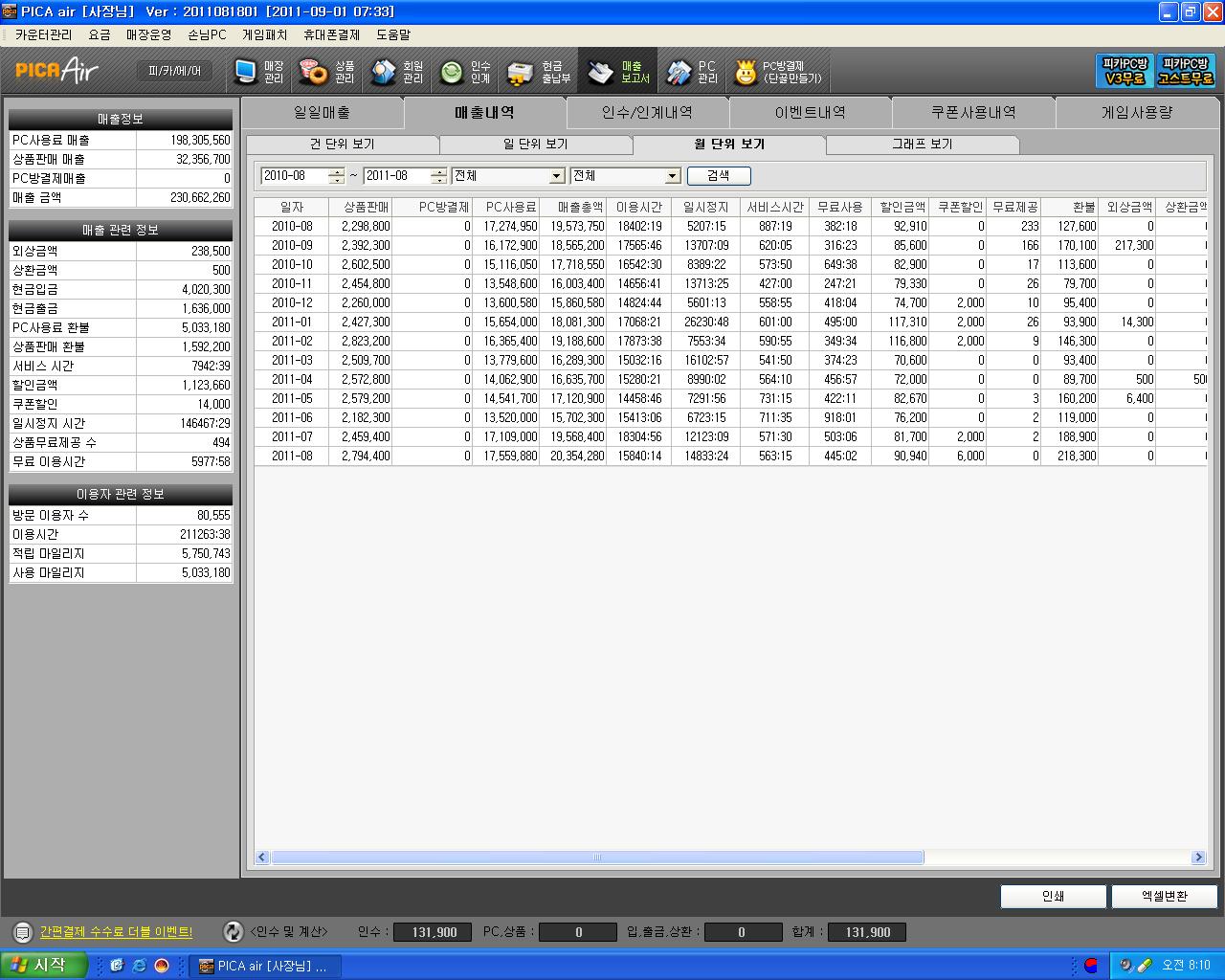The width and height of the screenshot is (1225, 980).
Task: Click the 피카PC방 V3무료 banner
Action: (x=1125, y=71)
